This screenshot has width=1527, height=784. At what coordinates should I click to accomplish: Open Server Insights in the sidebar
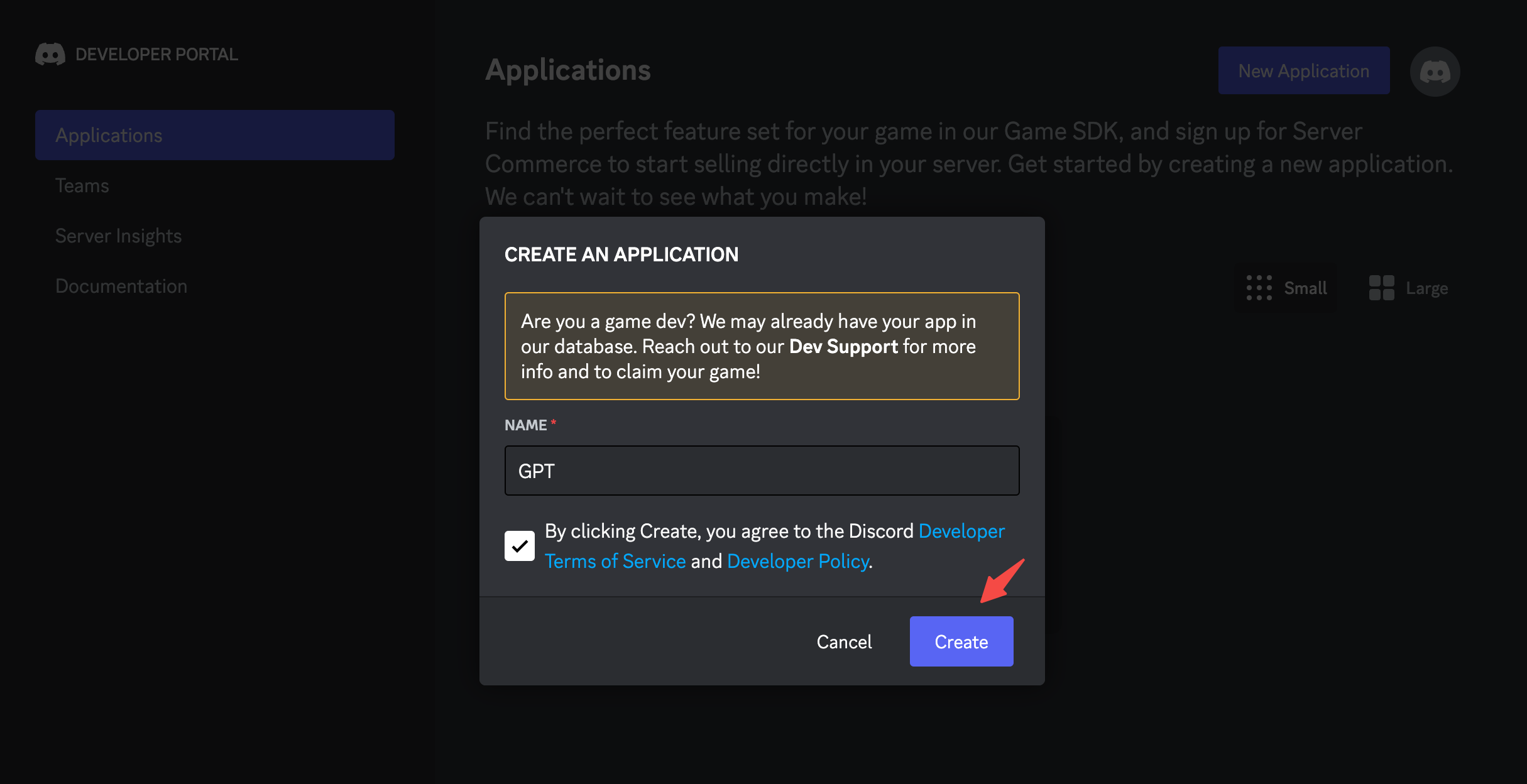coord(118,236)
